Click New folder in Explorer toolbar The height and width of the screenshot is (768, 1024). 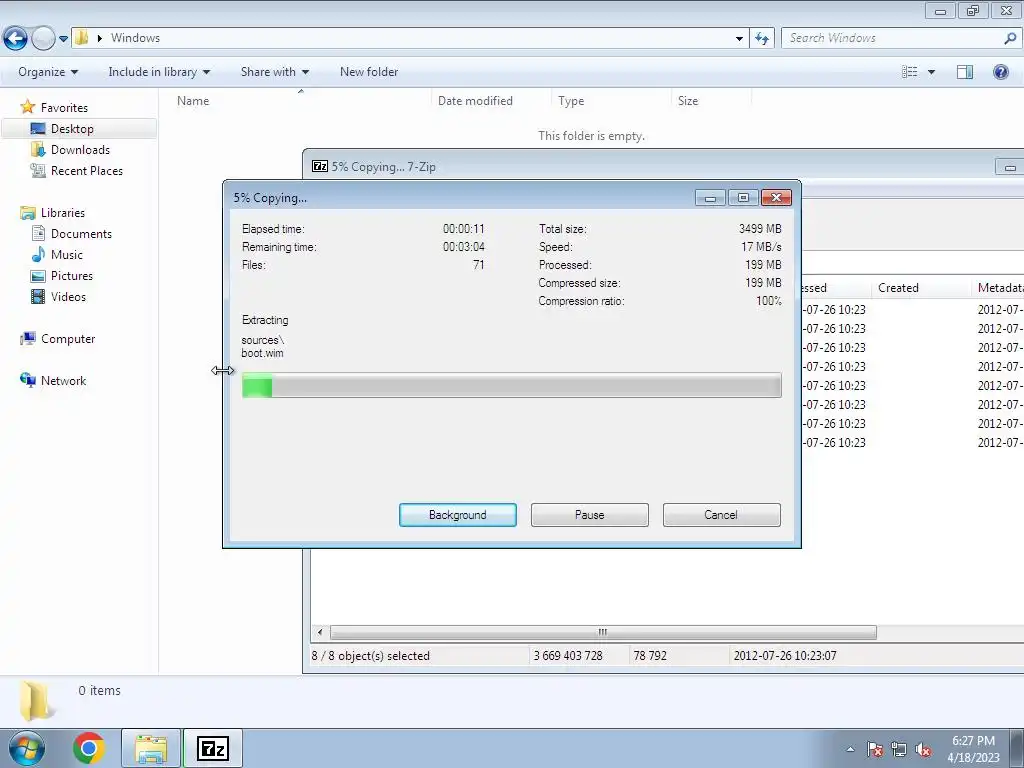pyautogui.click(x=368, y=72)
